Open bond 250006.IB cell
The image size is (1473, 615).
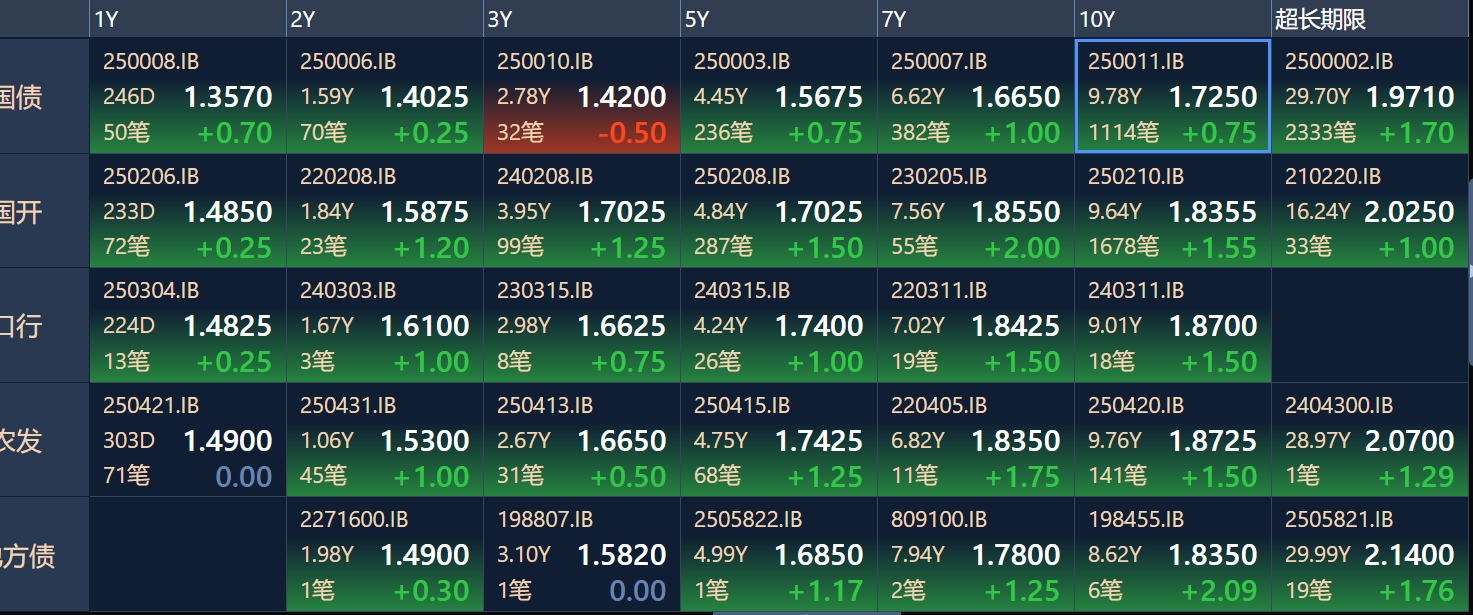(385, 96)
